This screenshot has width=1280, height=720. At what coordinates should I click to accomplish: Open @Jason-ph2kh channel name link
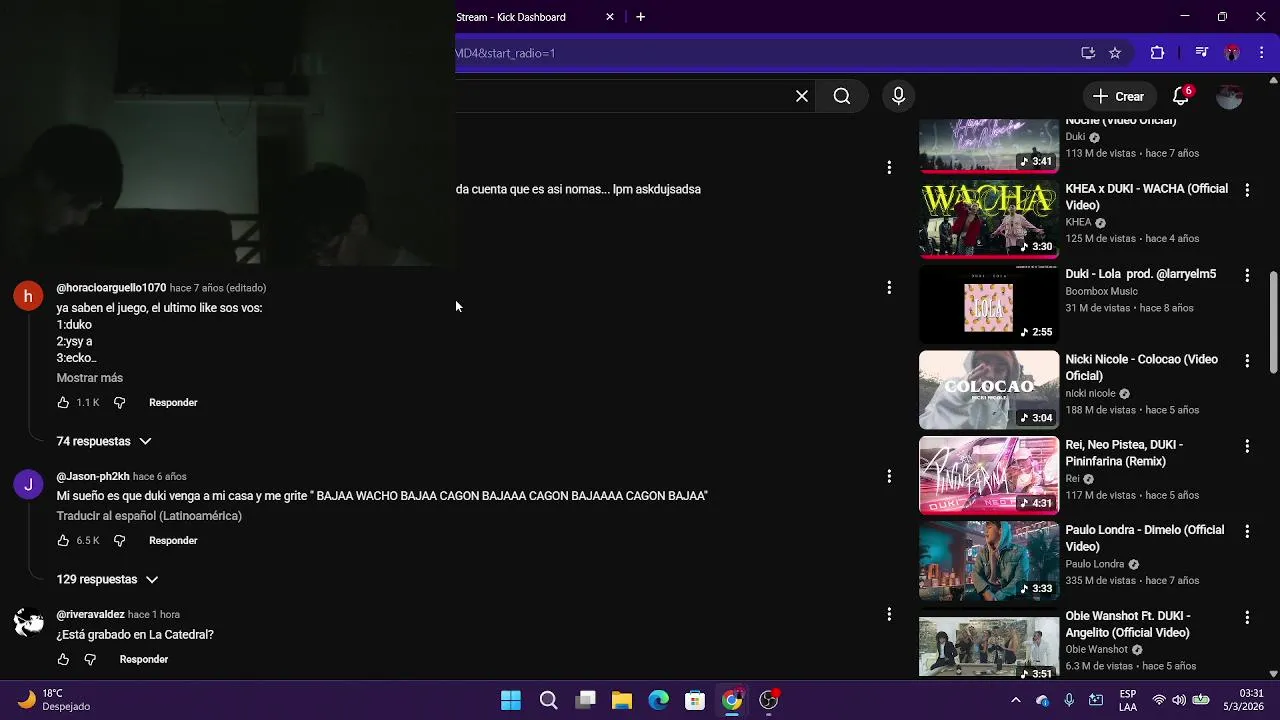coord(93,476)
